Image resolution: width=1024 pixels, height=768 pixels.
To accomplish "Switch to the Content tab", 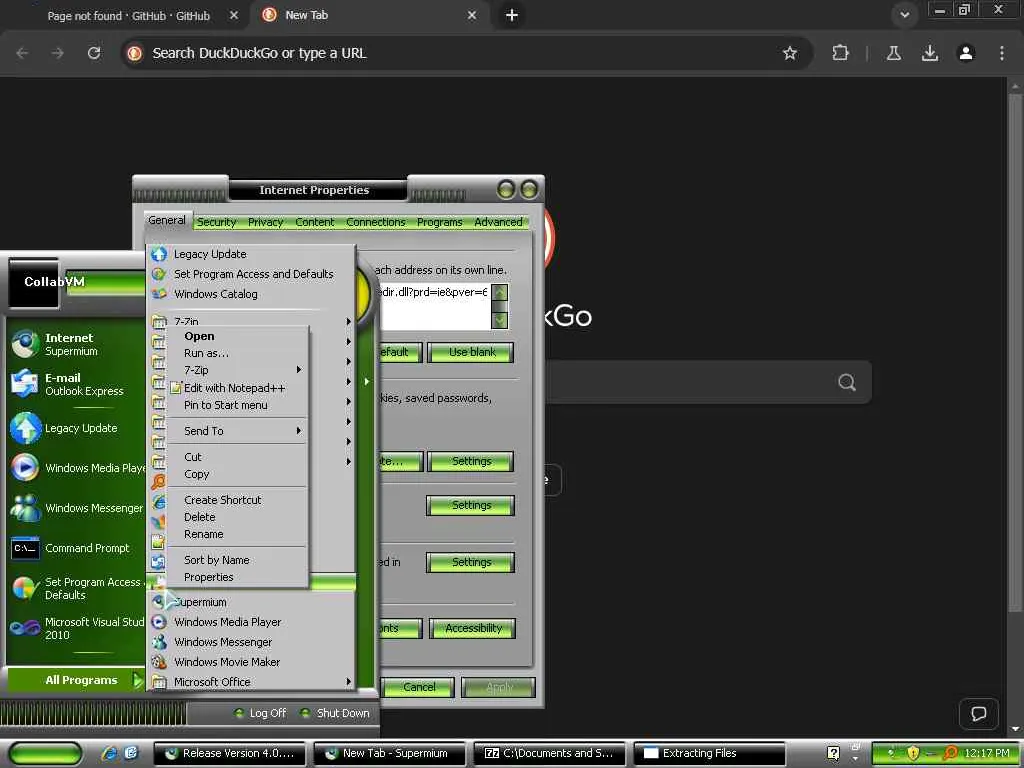I will 314,222.
